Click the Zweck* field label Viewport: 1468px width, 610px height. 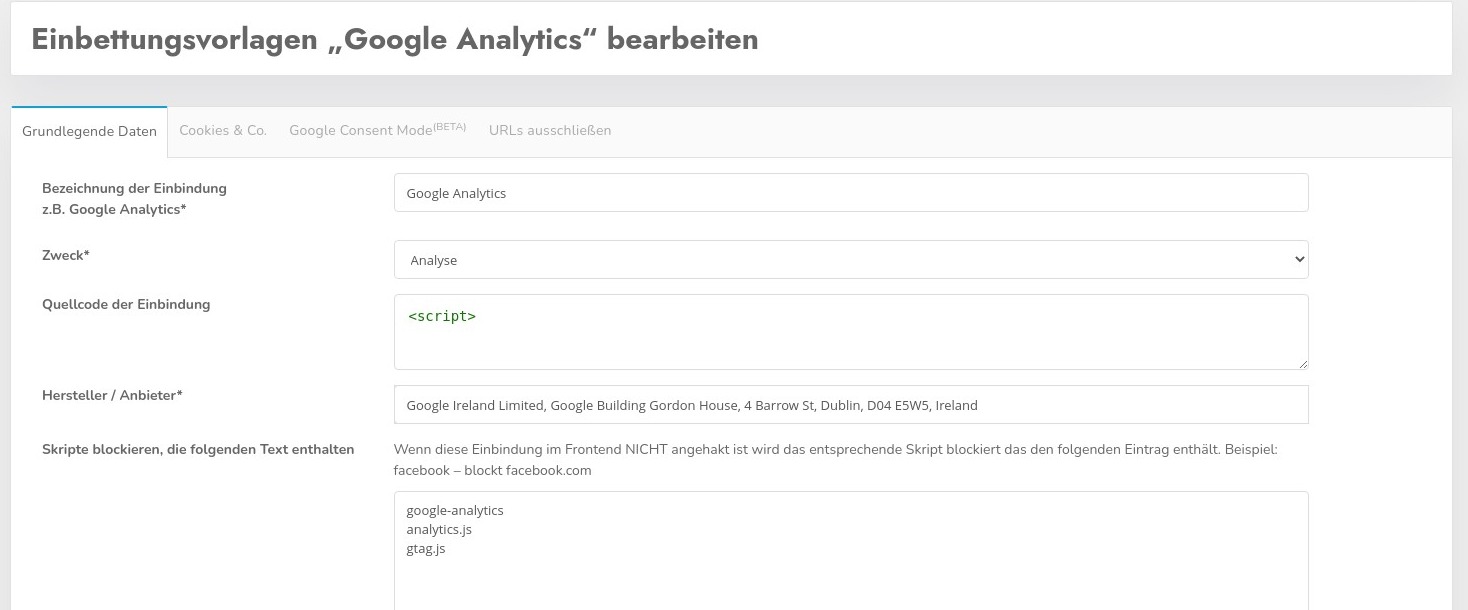(x=66, y=256)
